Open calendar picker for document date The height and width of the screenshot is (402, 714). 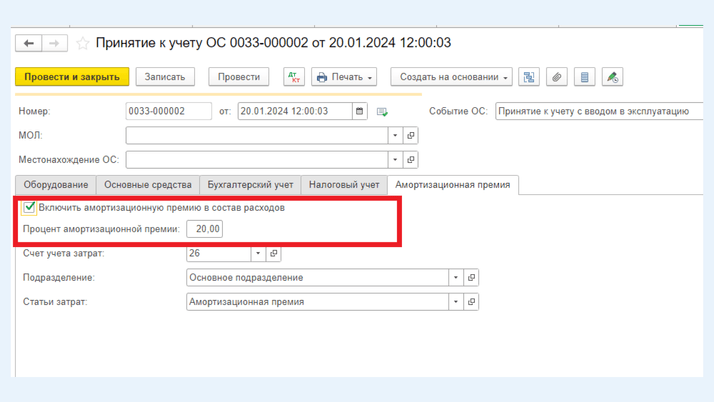pos(359,111)
